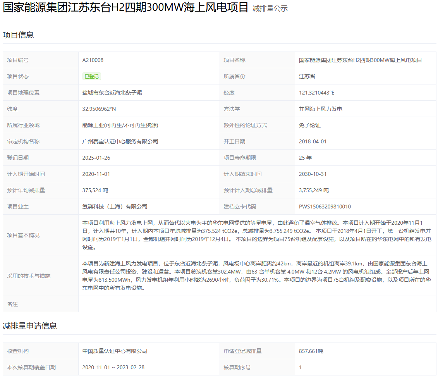Screen dimensions: 438x377
Task: Click the 25 年 project lifetime value
Action: (x=305, y=158)
